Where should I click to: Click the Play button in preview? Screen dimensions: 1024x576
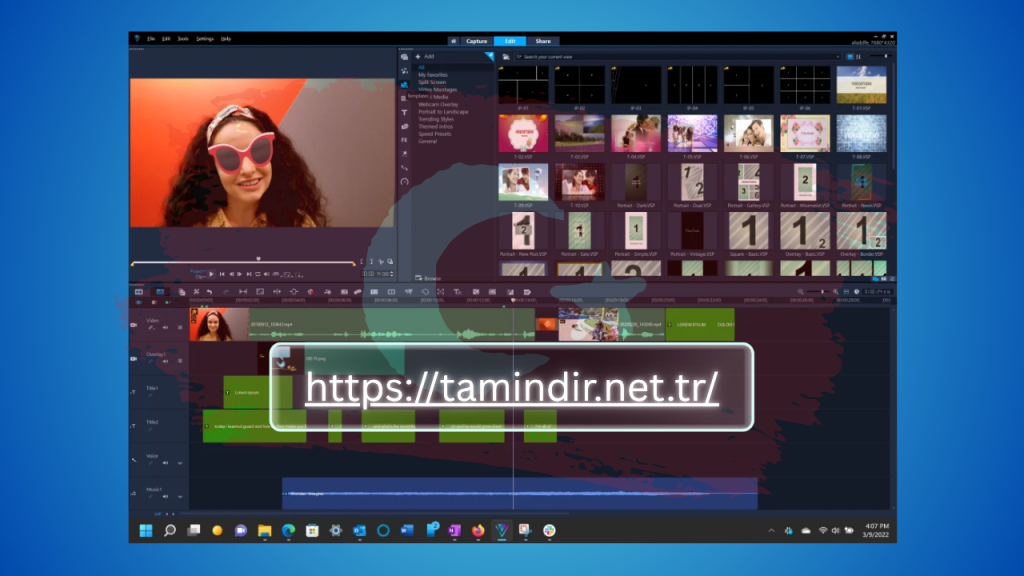(211, 274)
